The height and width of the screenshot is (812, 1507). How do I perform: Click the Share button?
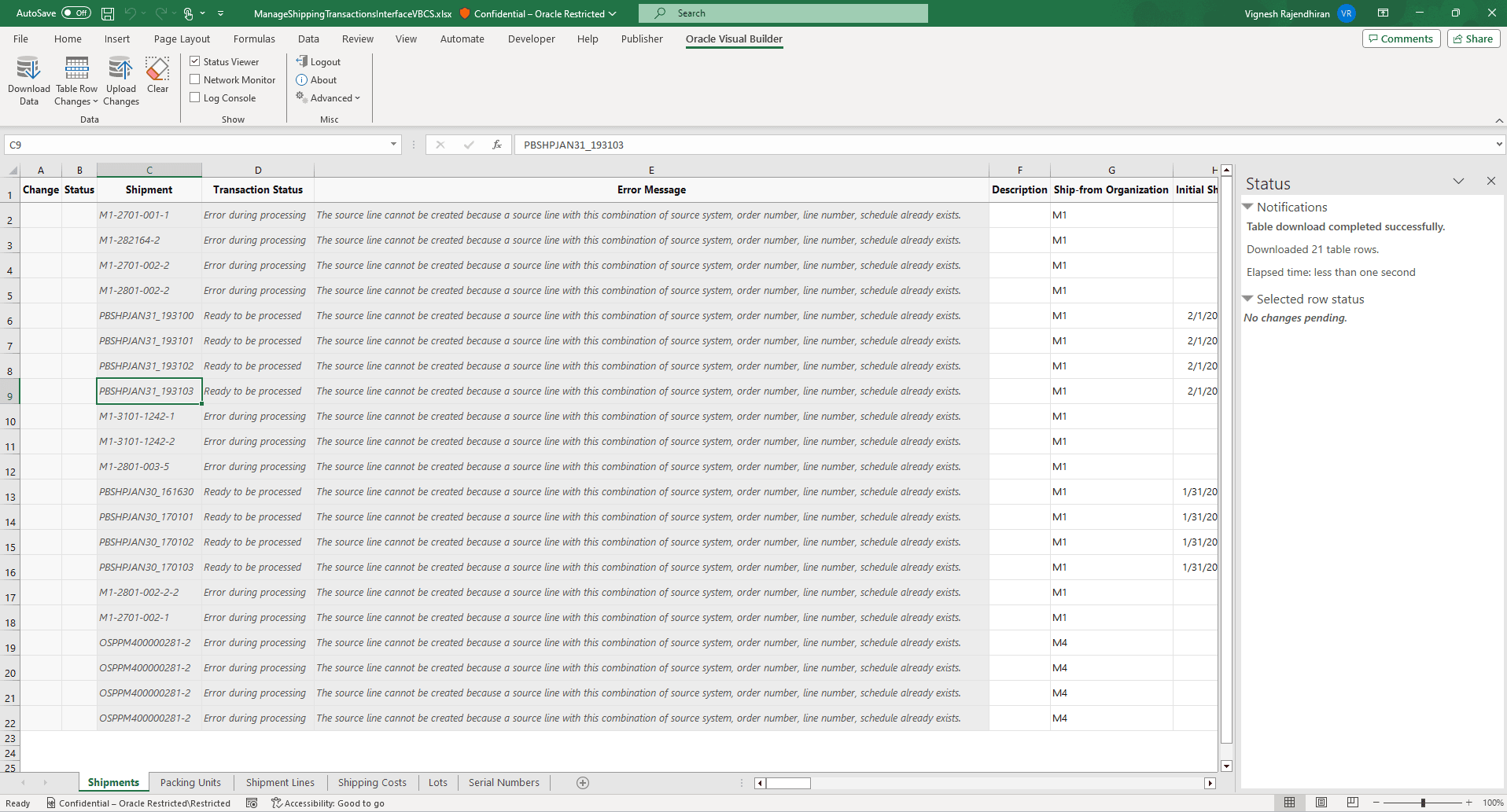(1472, 38)
